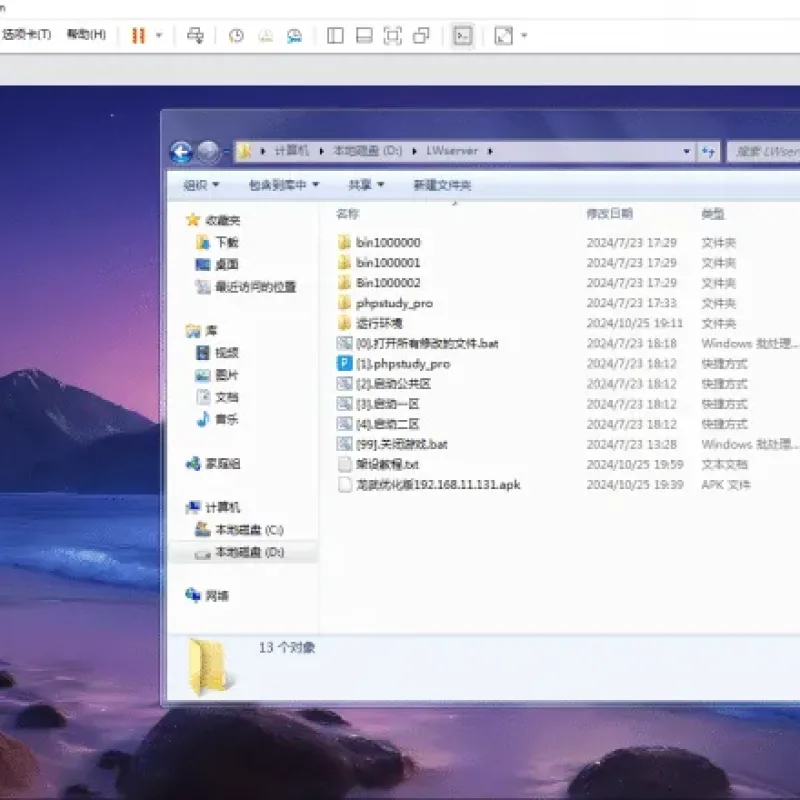Open the dropdown arrow beside the pause icon
The width and height of the screenshot is (800, 800).
click(x=159, y=36)
